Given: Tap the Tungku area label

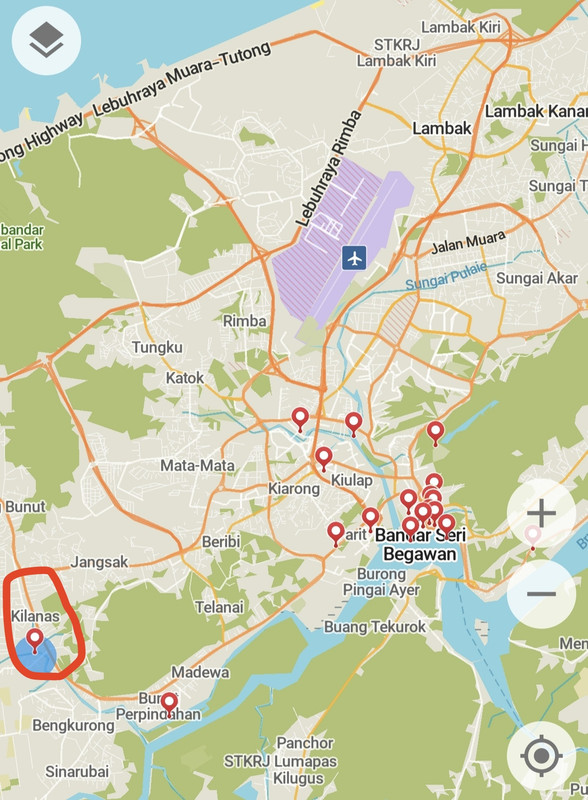Looking at the screenshot, I should pos(157,347).
